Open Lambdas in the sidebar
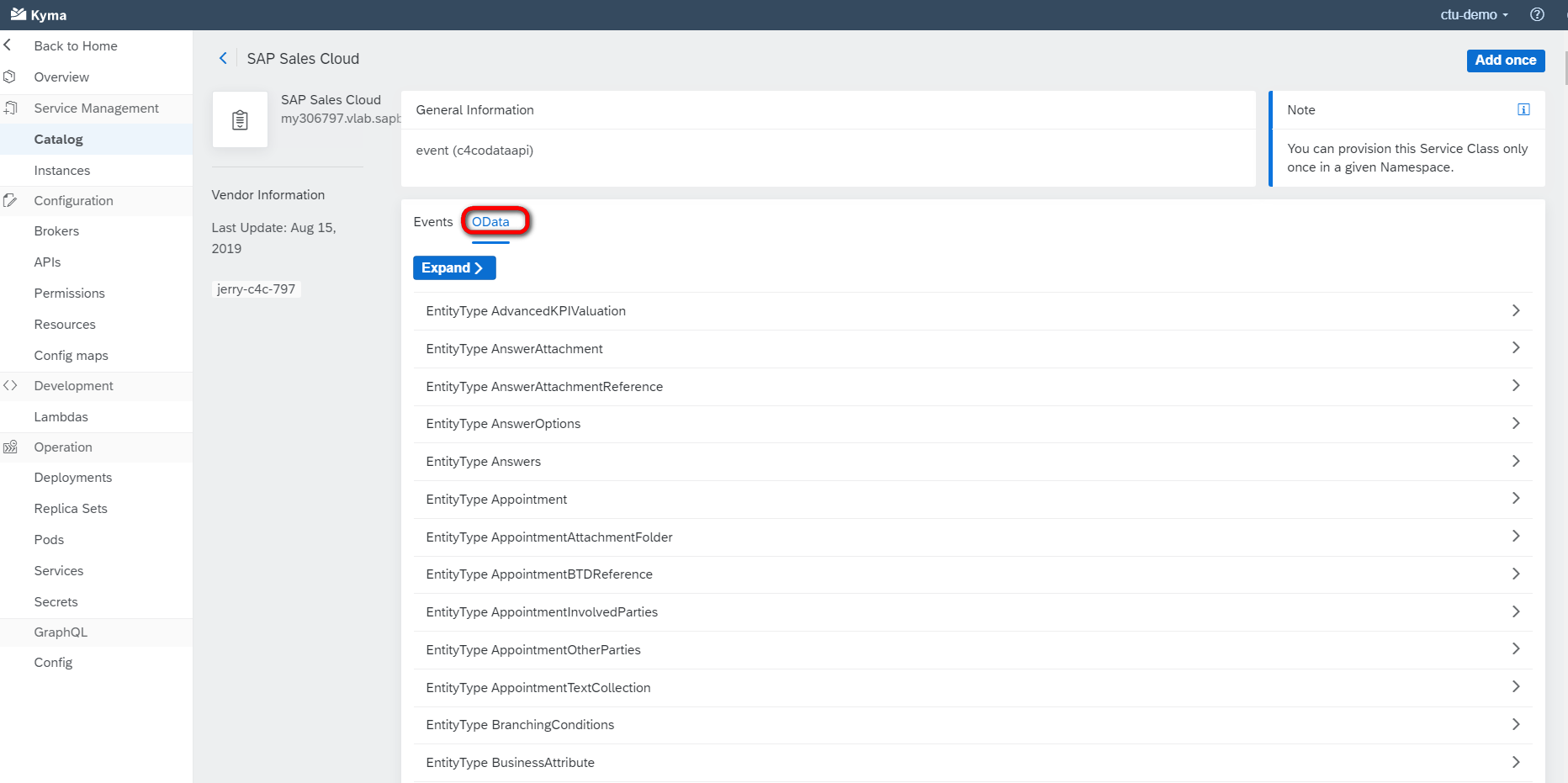Viewport: 1568px width, 783px height. (61, 416)
